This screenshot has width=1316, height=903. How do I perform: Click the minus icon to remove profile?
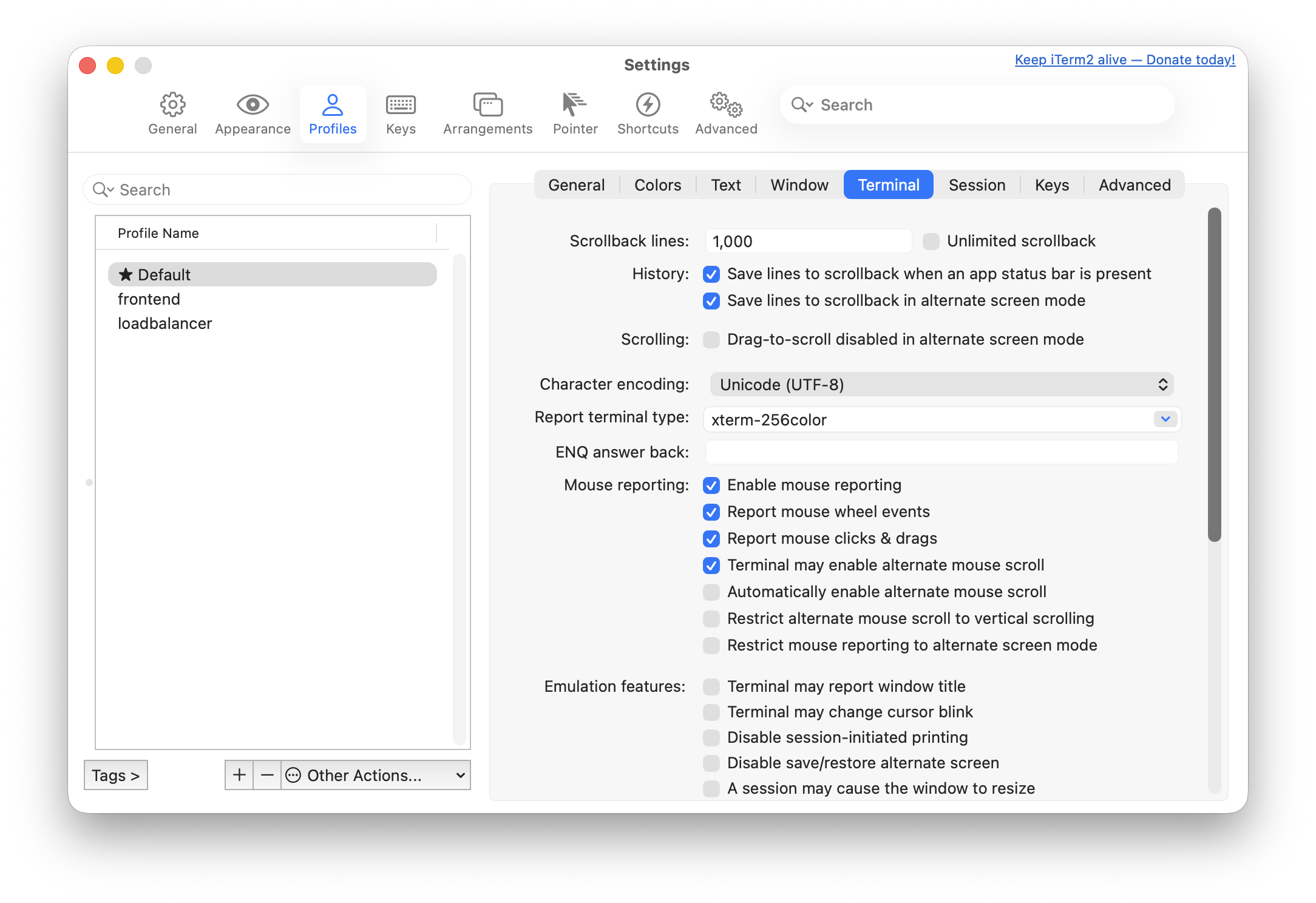point(267,775)
